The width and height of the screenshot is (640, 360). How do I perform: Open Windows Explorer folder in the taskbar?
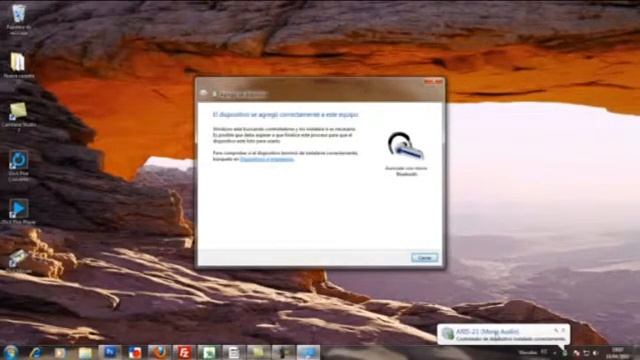(85, 353)
